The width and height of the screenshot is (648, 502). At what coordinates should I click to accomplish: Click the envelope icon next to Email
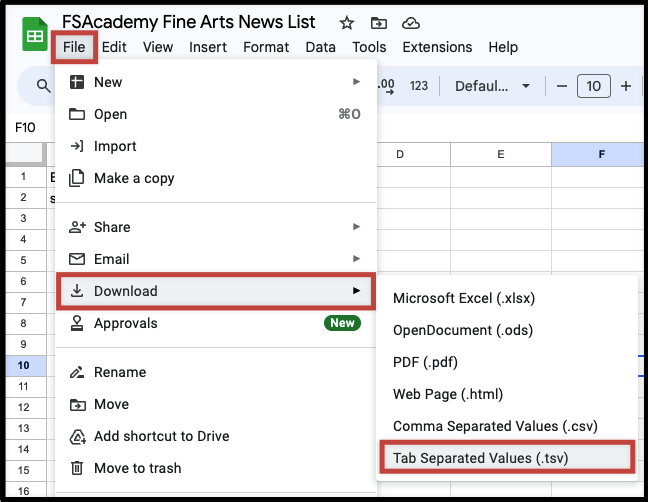click(x=77, y=259)
